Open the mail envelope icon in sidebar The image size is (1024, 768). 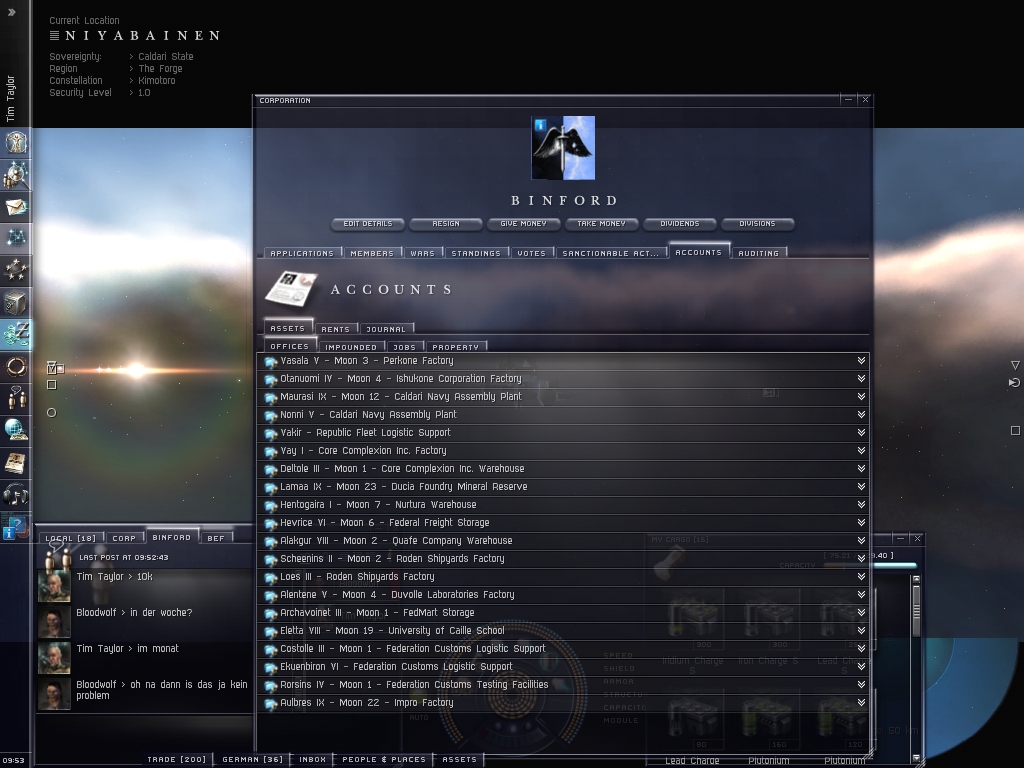pyautogui.click(x=16, y=206)
